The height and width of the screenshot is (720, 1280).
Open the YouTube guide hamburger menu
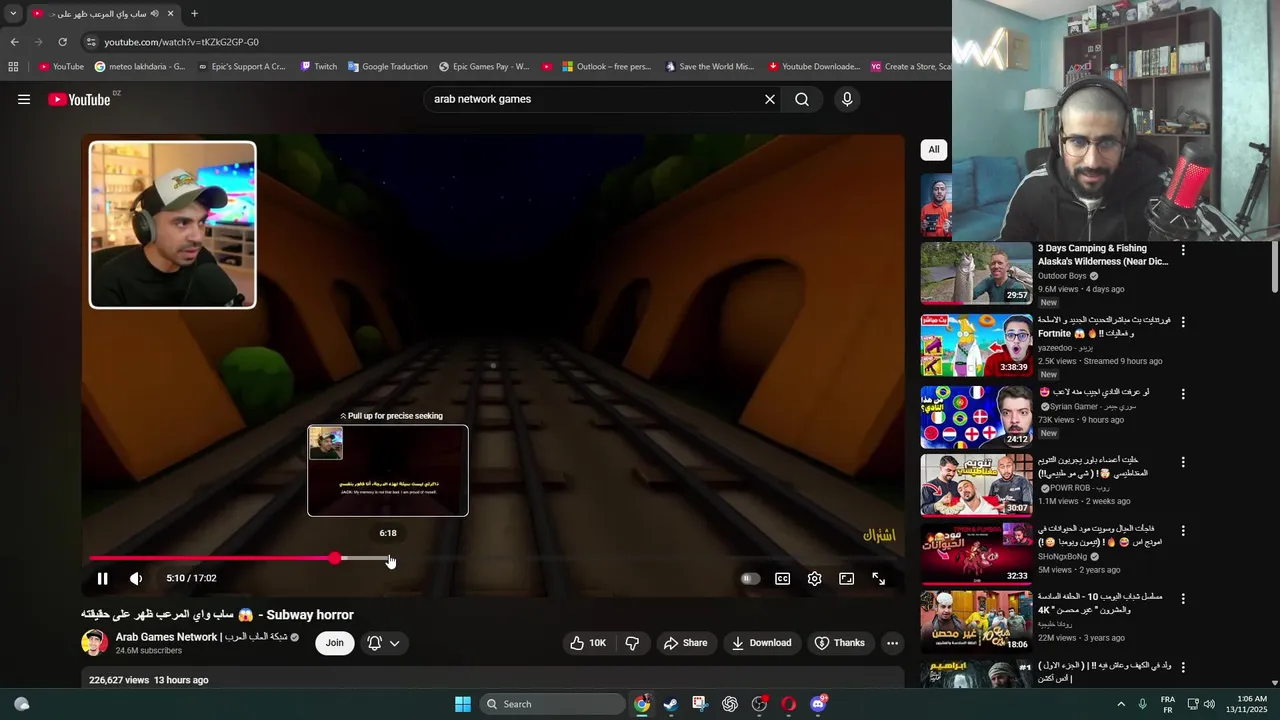24,99
